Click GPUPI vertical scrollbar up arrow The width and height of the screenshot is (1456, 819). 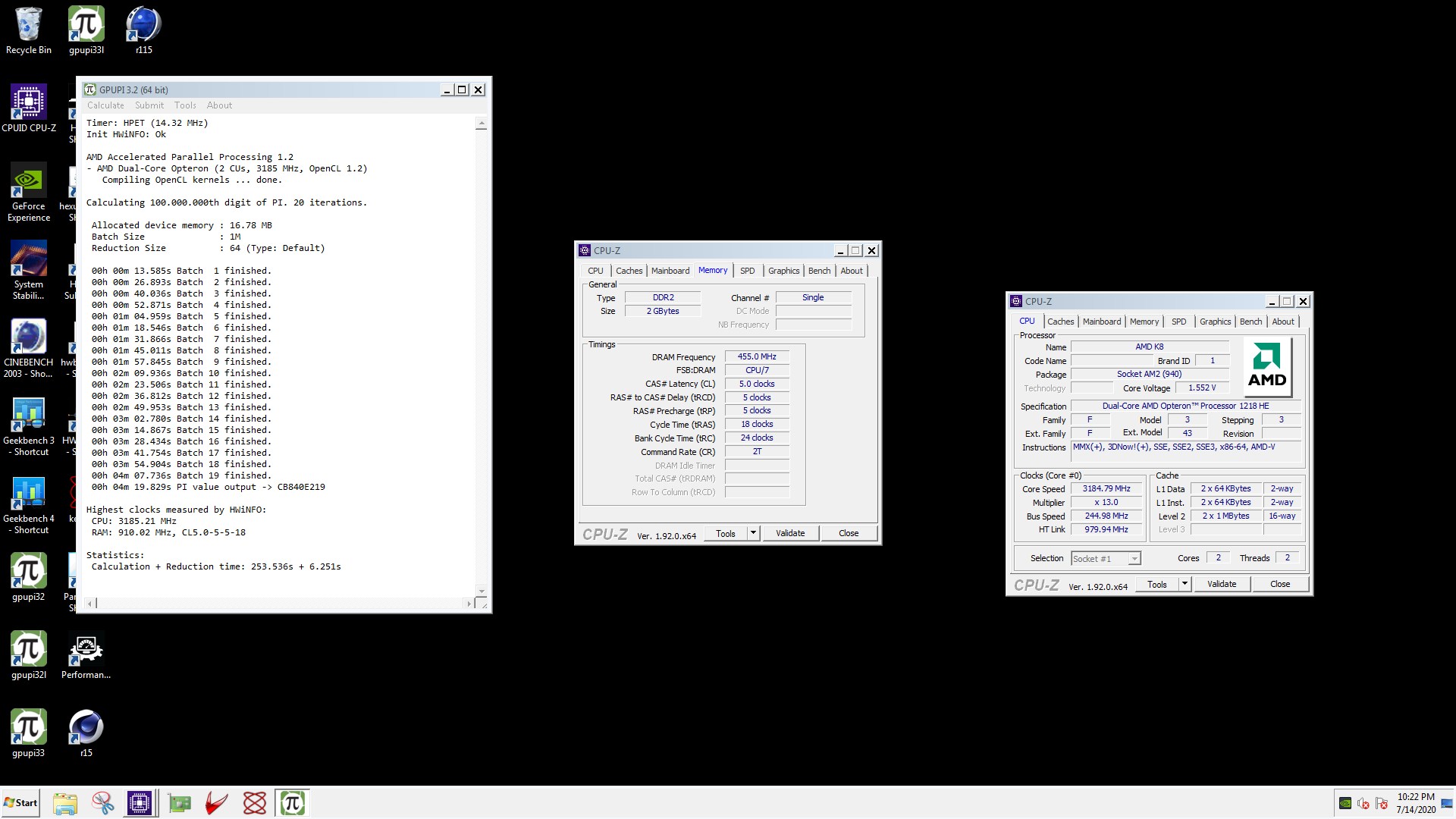(481, 123)
